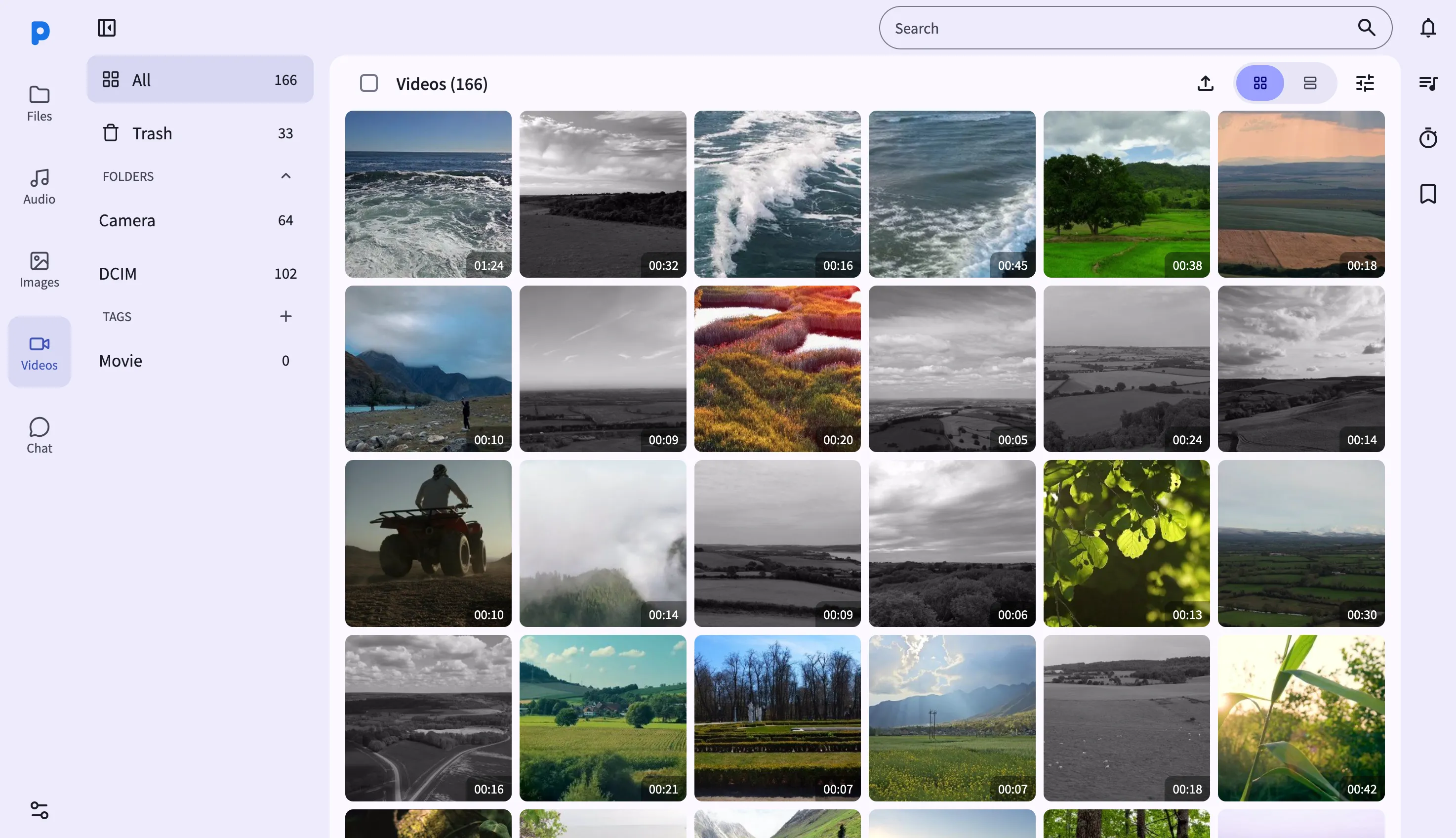Collapse the FOLDERS section chevron
The width and height of the screenshot is (1456, 838).
pyautogui.click(x=285, y=176)
